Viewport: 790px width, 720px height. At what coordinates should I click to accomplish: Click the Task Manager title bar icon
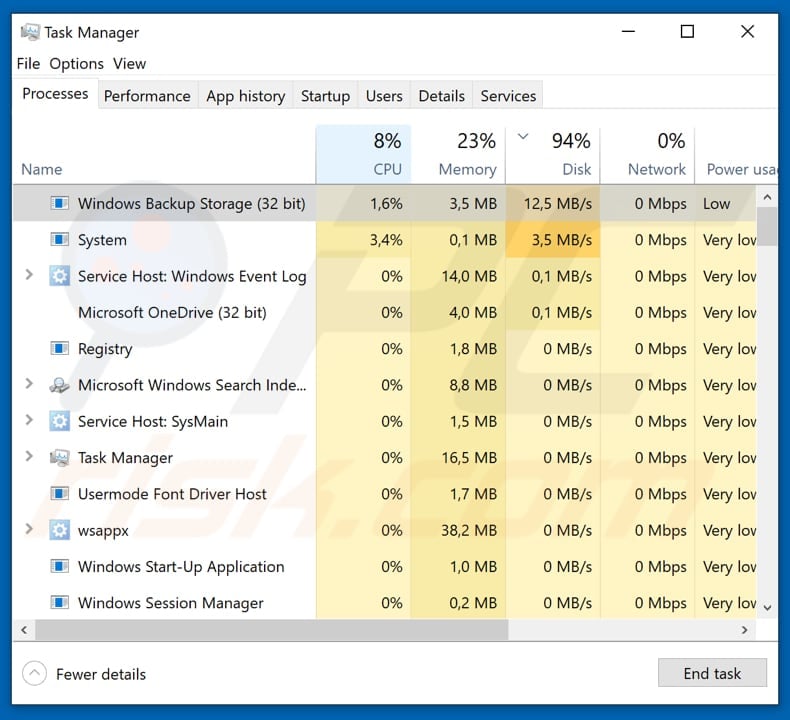(x=30, y=32)
